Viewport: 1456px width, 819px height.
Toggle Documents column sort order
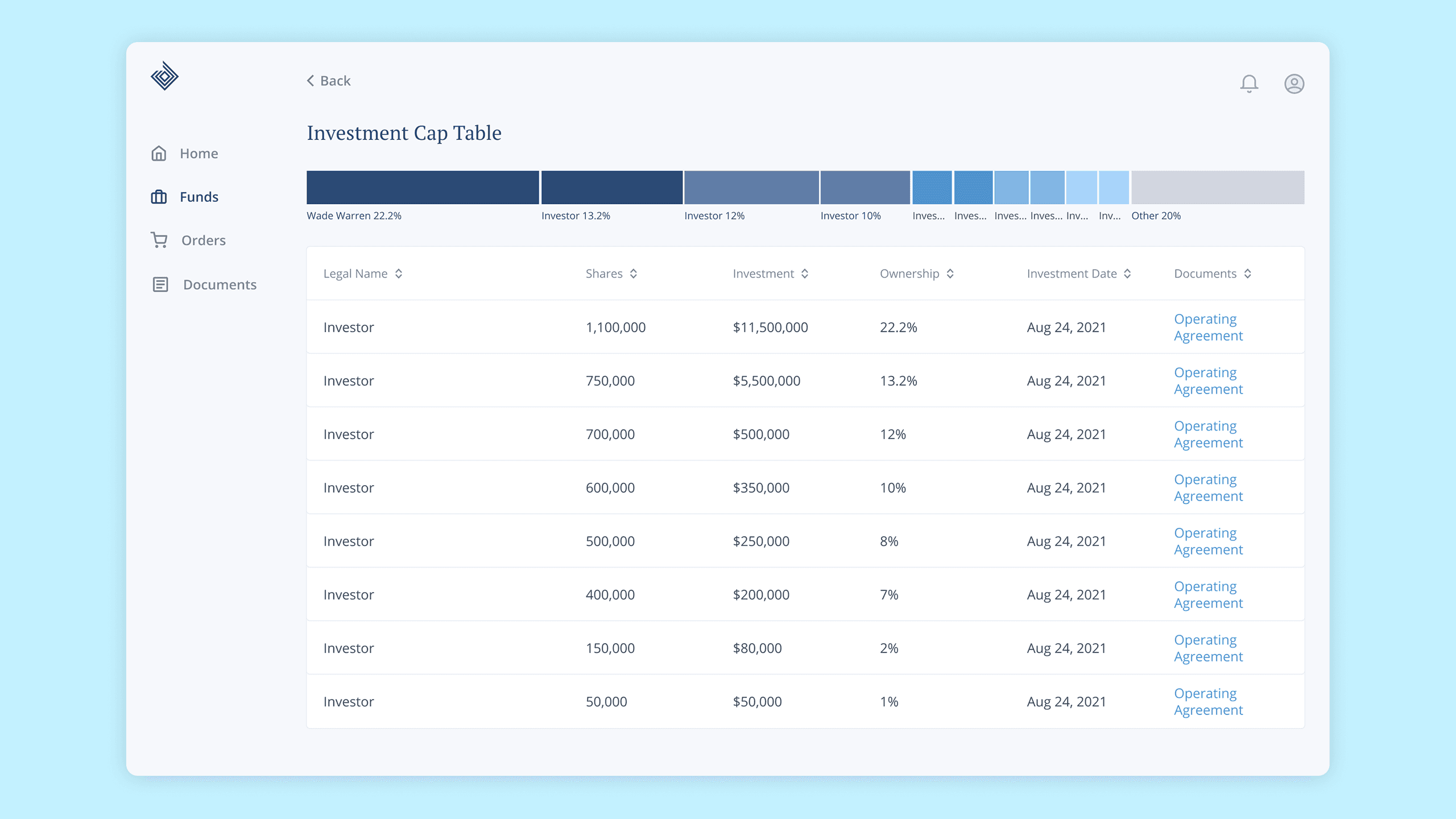[x=1248, y=274]
